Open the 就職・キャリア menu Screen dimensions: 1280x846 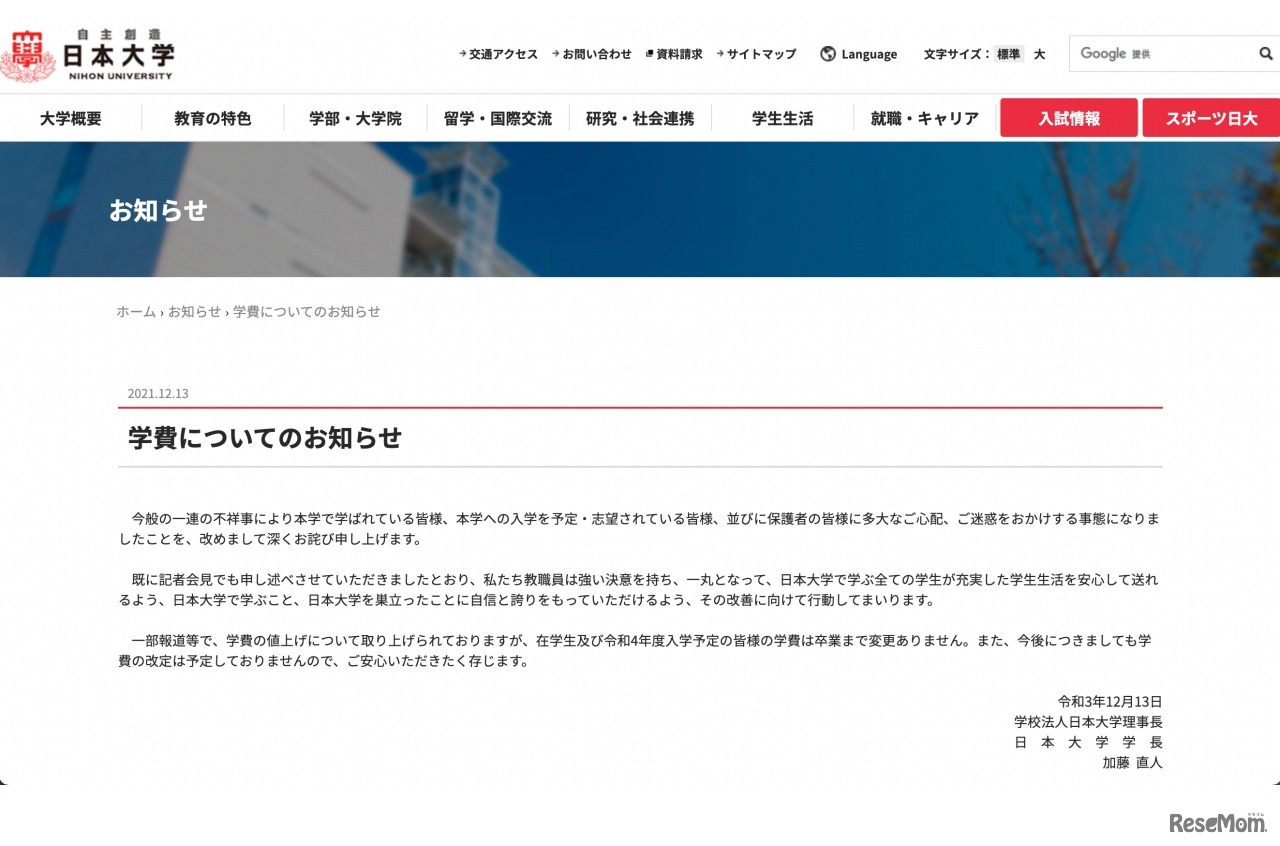tap(925, 119)
